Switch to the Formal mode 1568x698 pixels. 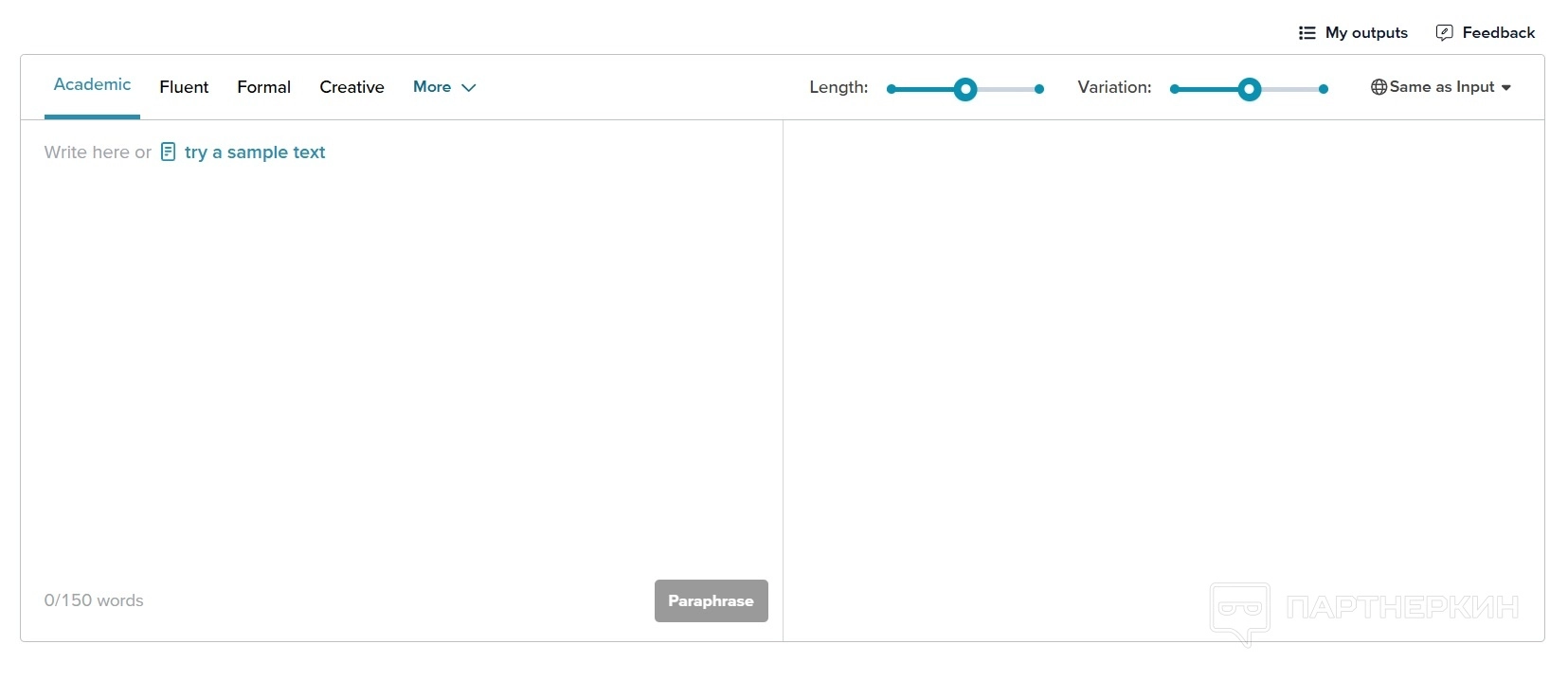tap(263, 87)
